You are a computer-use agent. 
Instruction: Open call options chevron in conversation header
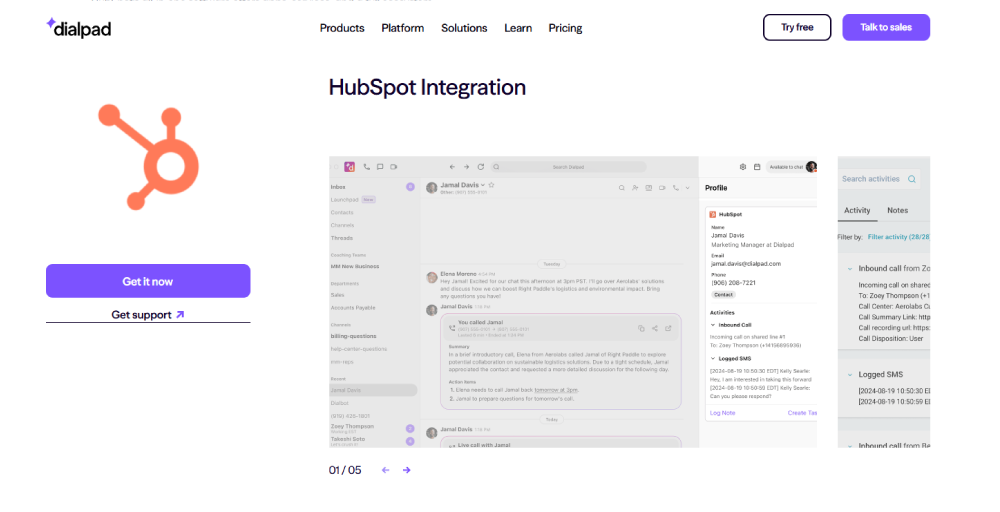(x=688, y=188)
